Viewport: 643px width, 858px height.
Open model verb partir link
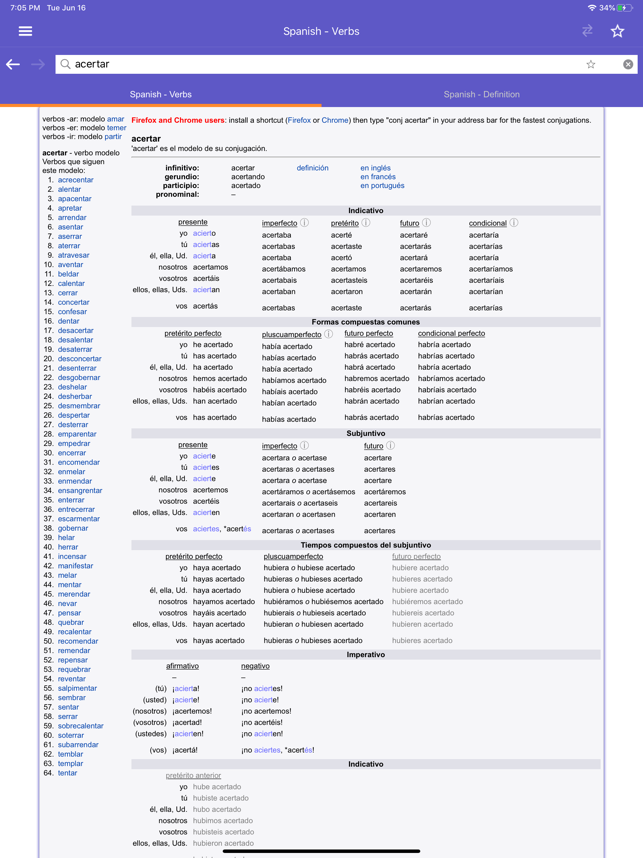click(113, 136)
